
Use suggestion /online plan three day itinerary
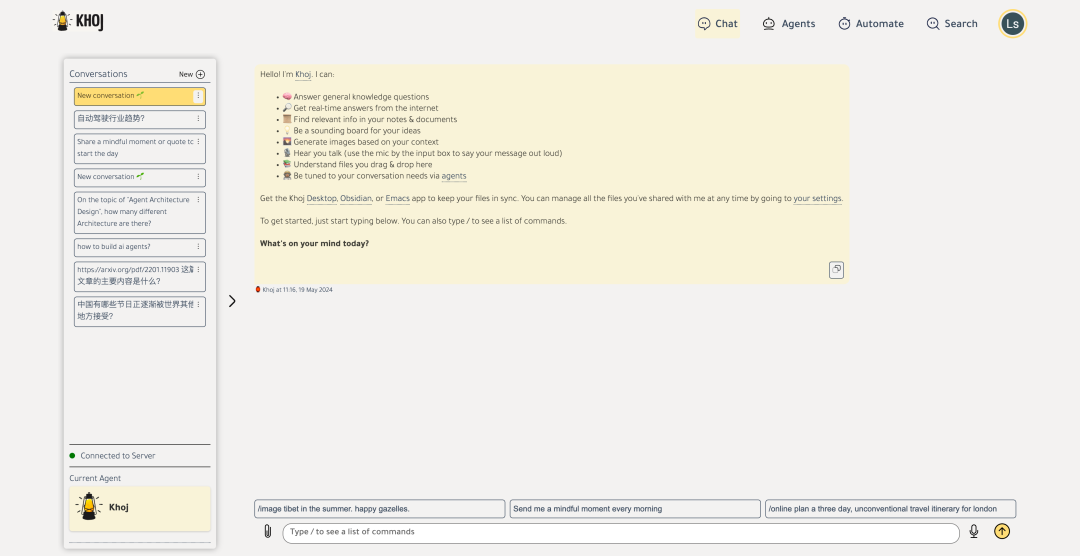coord(891,509)
